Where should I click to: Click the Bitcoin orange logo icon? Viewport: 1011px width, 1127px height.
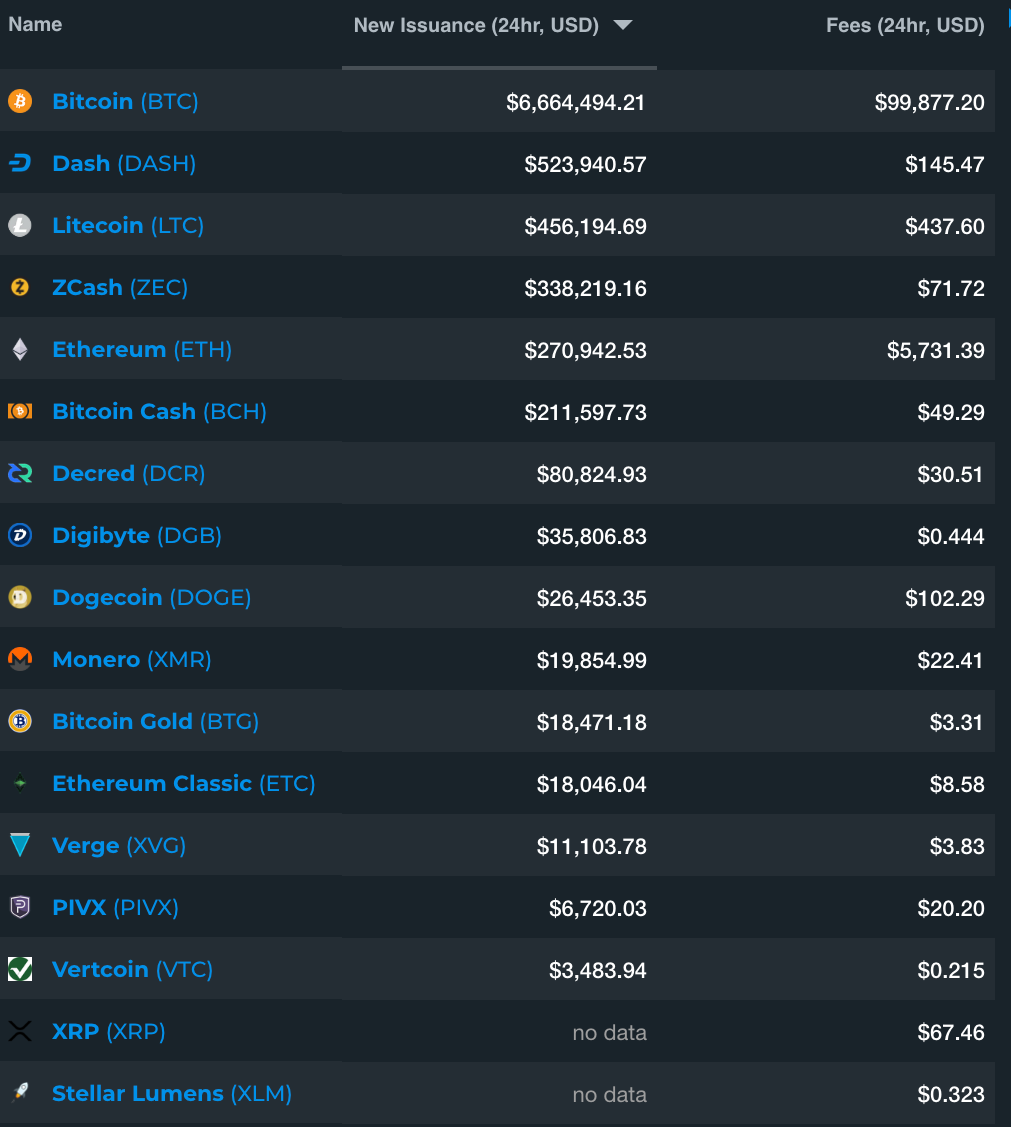pyautogui.click(x=20, y=101)
